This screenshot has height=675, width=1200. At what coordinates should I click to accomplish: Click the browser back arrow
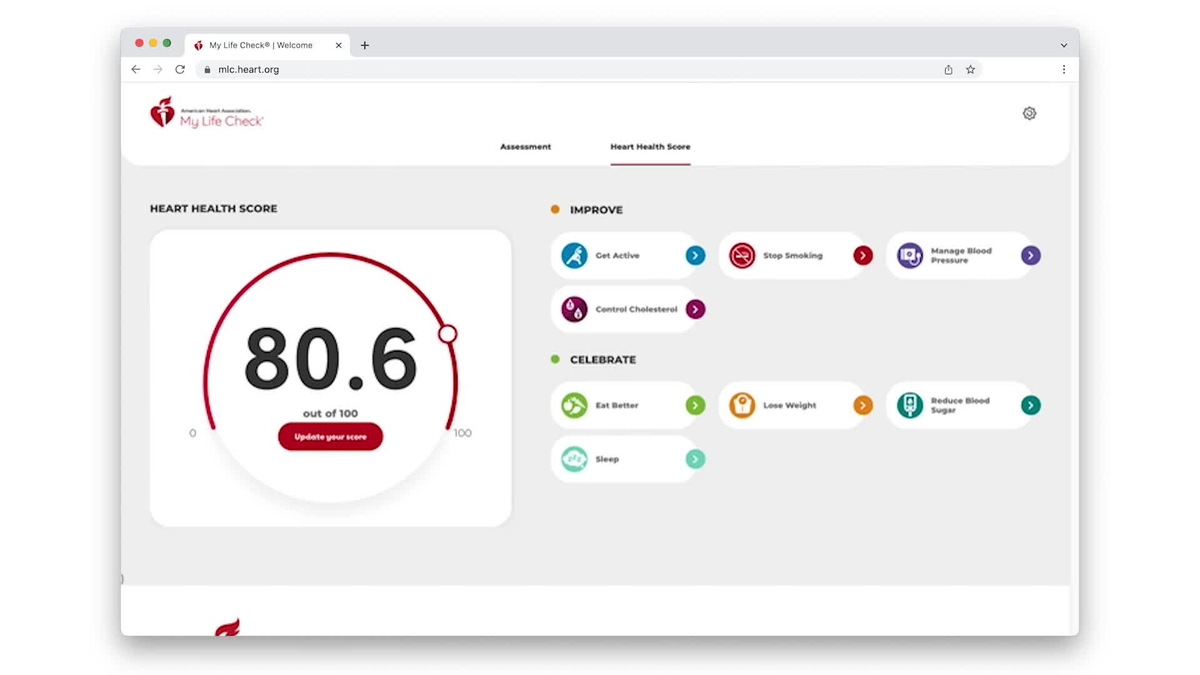[136, 69]
